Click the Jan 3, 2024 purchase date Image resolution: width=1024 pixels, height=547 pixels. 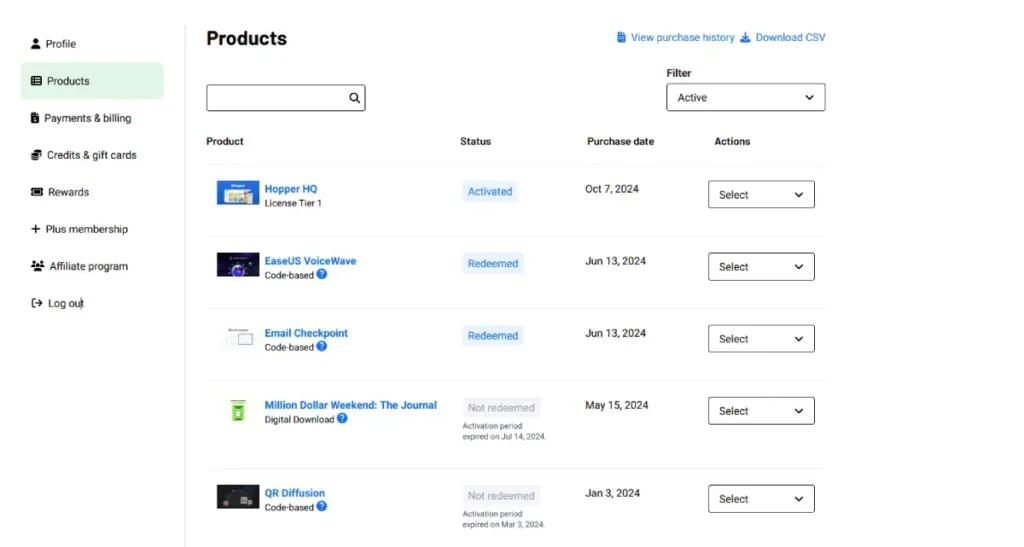pos(613,493)
